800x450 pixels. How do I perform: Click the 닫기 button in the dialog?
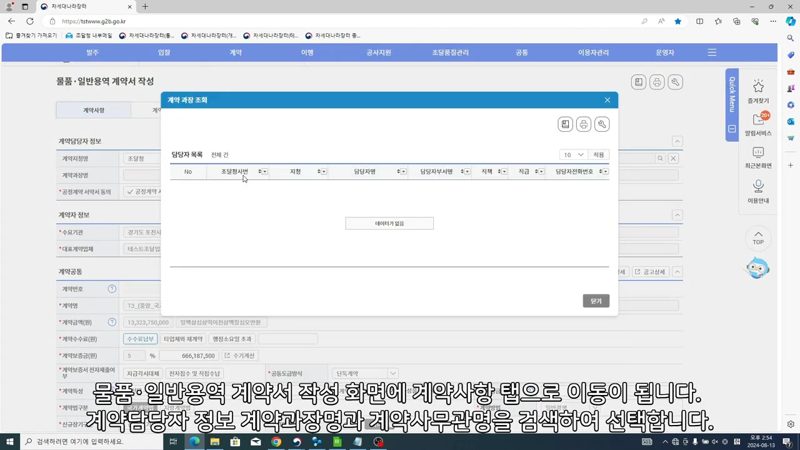(x=596, y=301)
